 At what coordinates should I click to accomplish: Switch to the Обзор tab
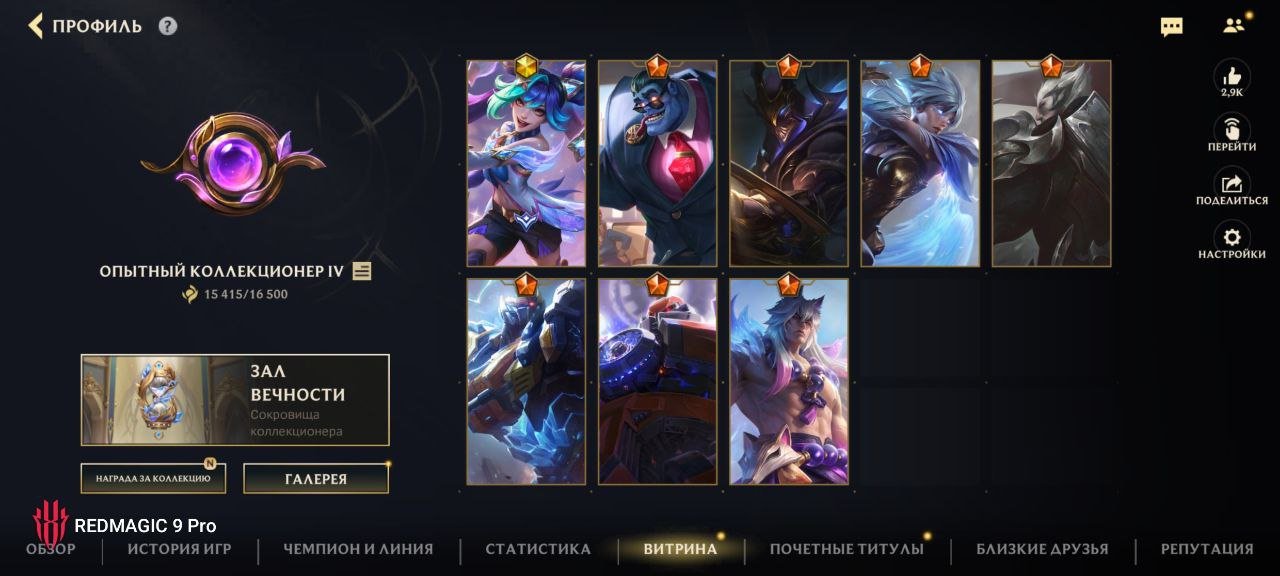(51, 549)
